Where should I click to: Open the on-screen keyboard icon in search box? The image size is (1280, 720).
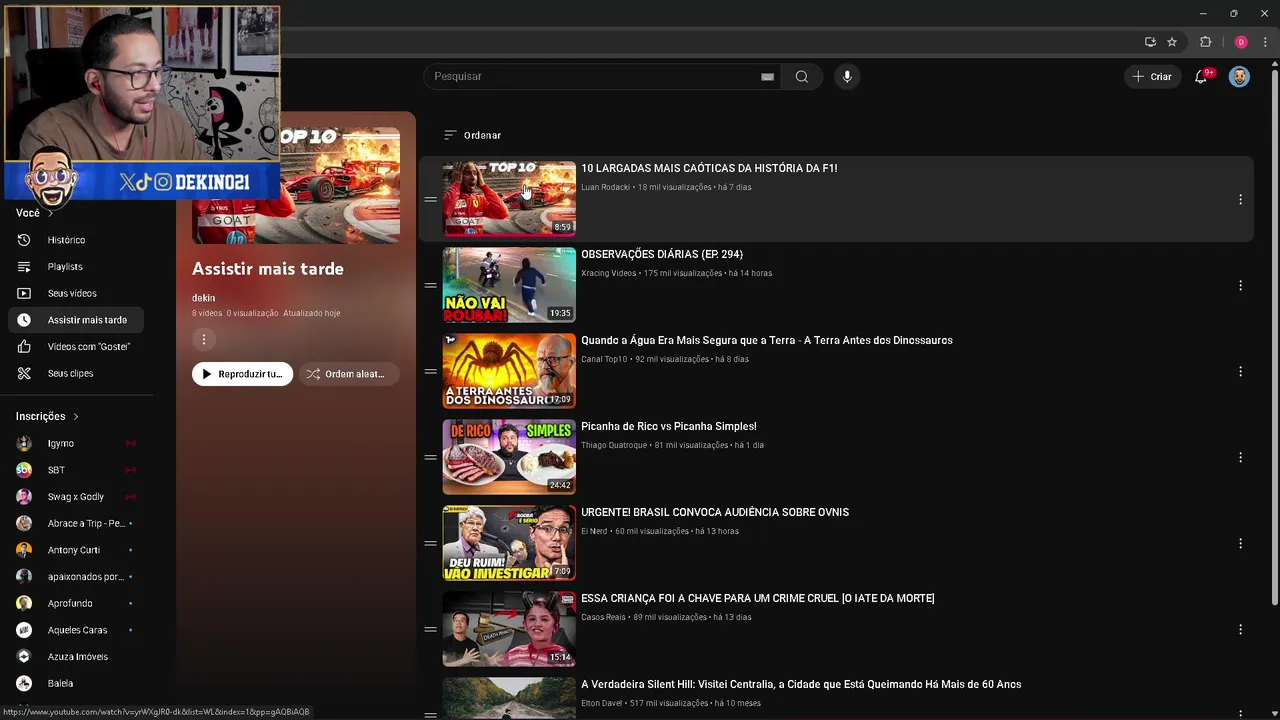pos(767,77)
